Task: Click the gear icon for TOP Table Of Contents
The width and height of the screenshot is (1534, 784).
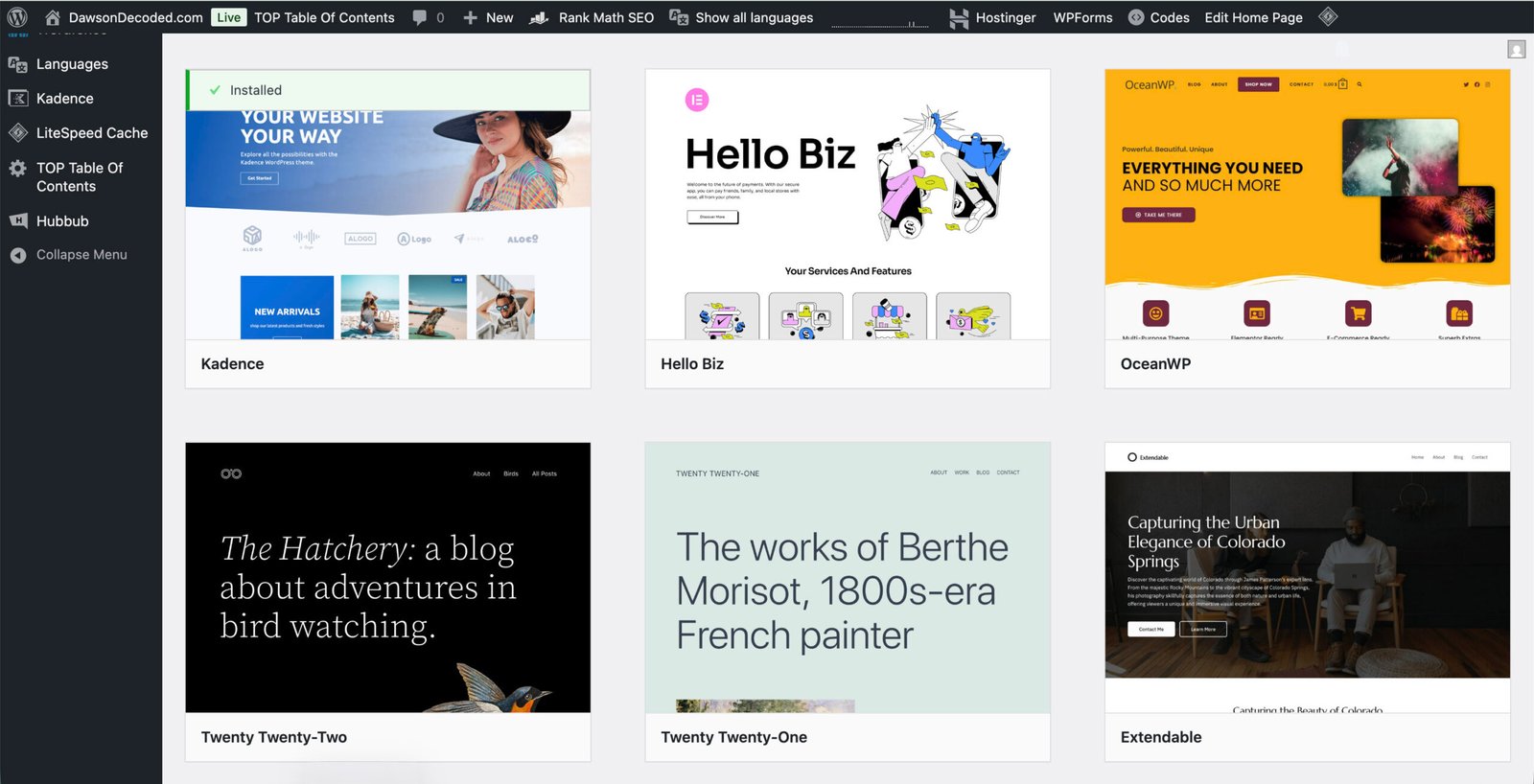Action: pyautogui.click(x=17, y=169)
